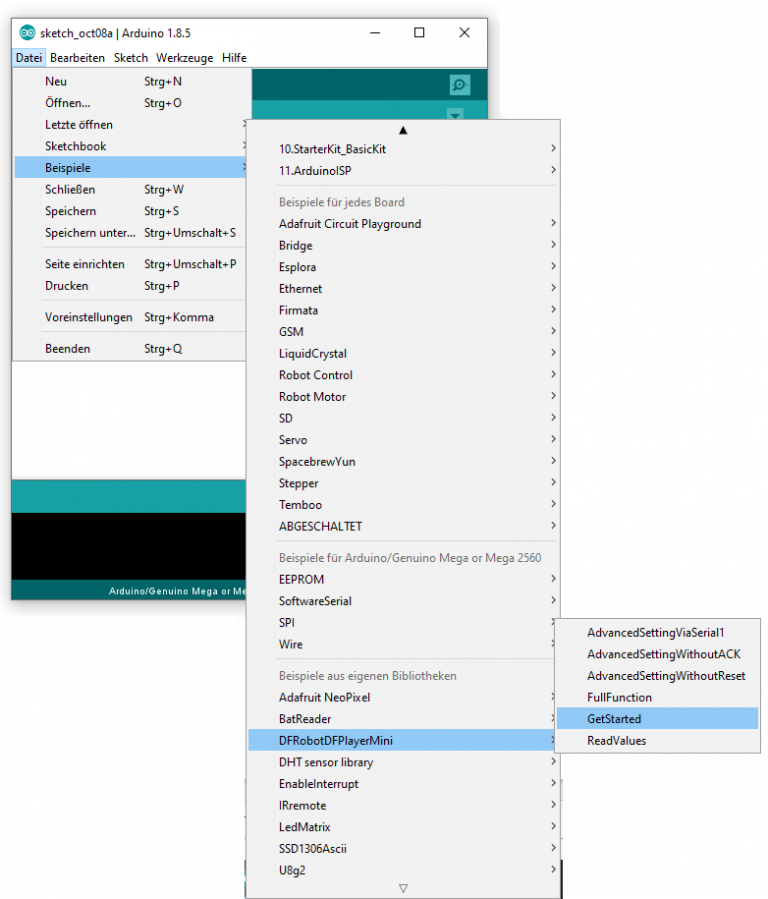Open the SPI examples submenu
This screenshot has height=899, width=768.
click(x=401, y=623)
